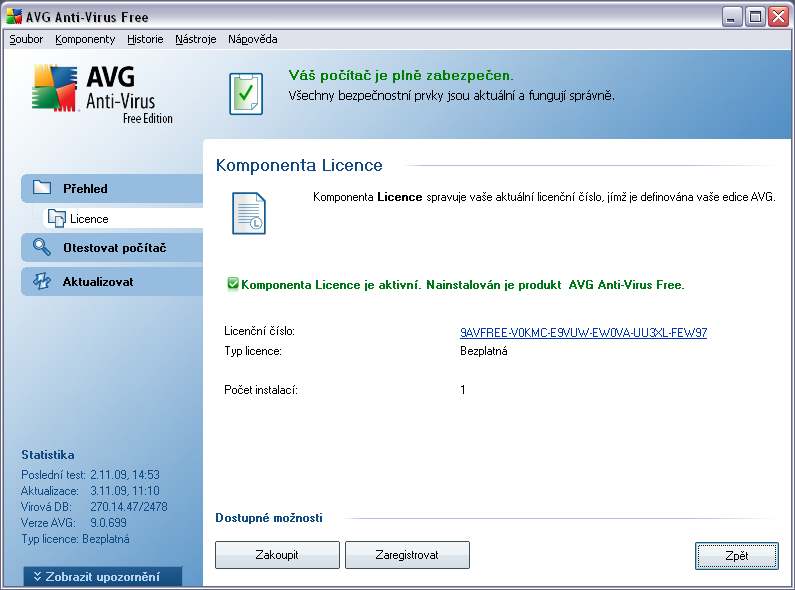The image size is (795, 590).
Task: Start Aktualizovat update
Action: pos(112,282)
